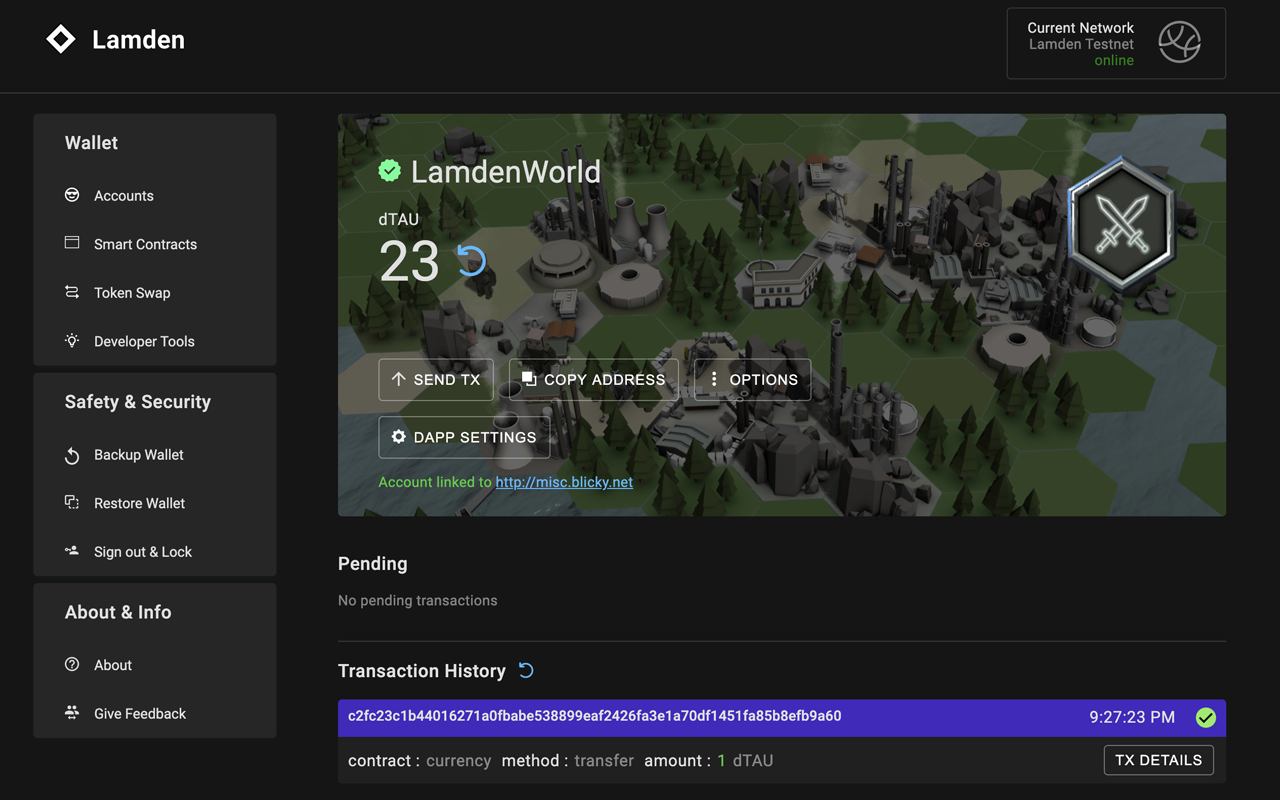
Task: Refresh the Transaction History list
Action: pyautogui.click(x=526, y=670)
